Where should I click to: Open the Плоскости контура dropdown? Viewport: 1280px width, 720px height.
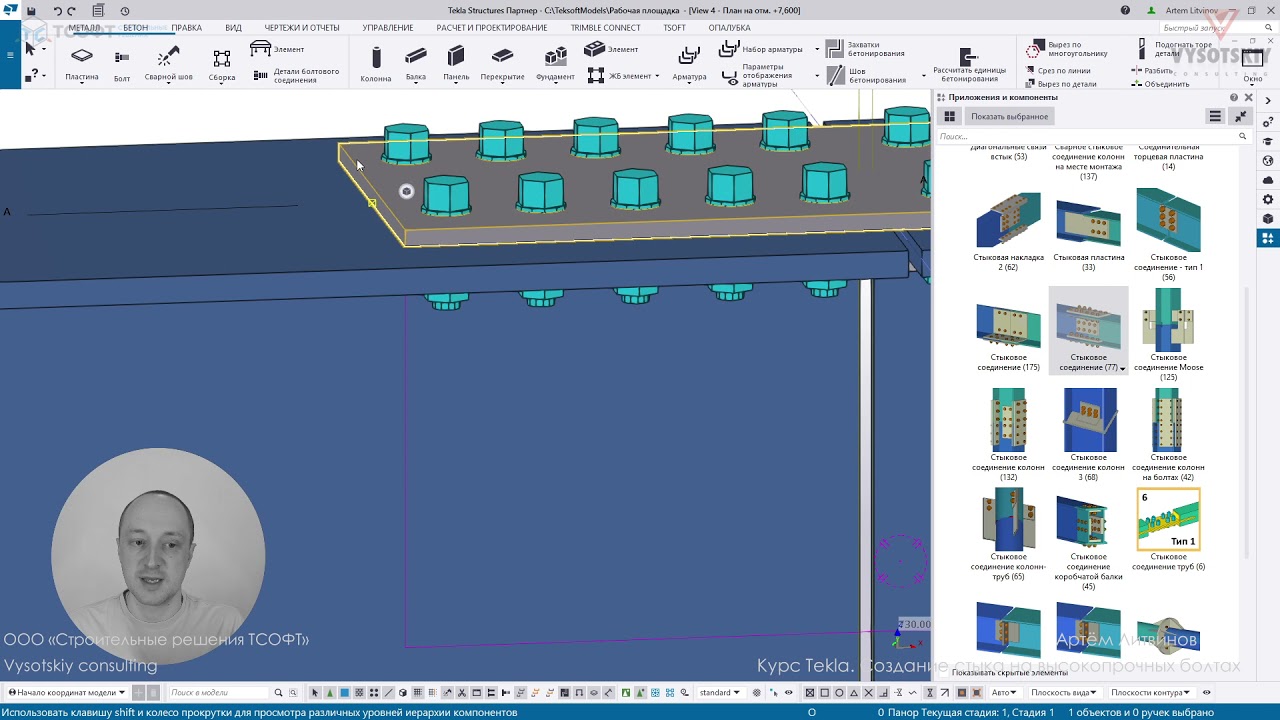(1150, 692)
